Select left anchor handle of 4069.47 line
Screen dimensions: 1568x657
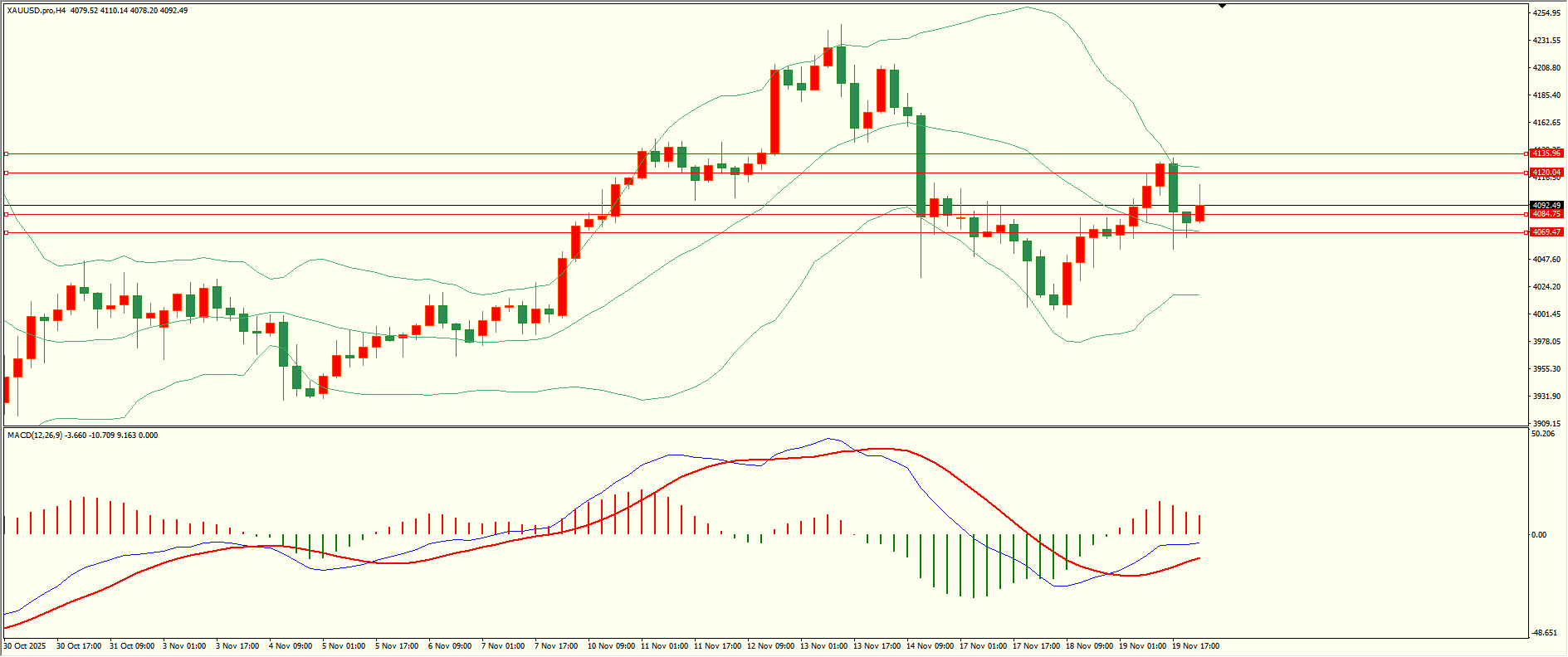(7, 232)
